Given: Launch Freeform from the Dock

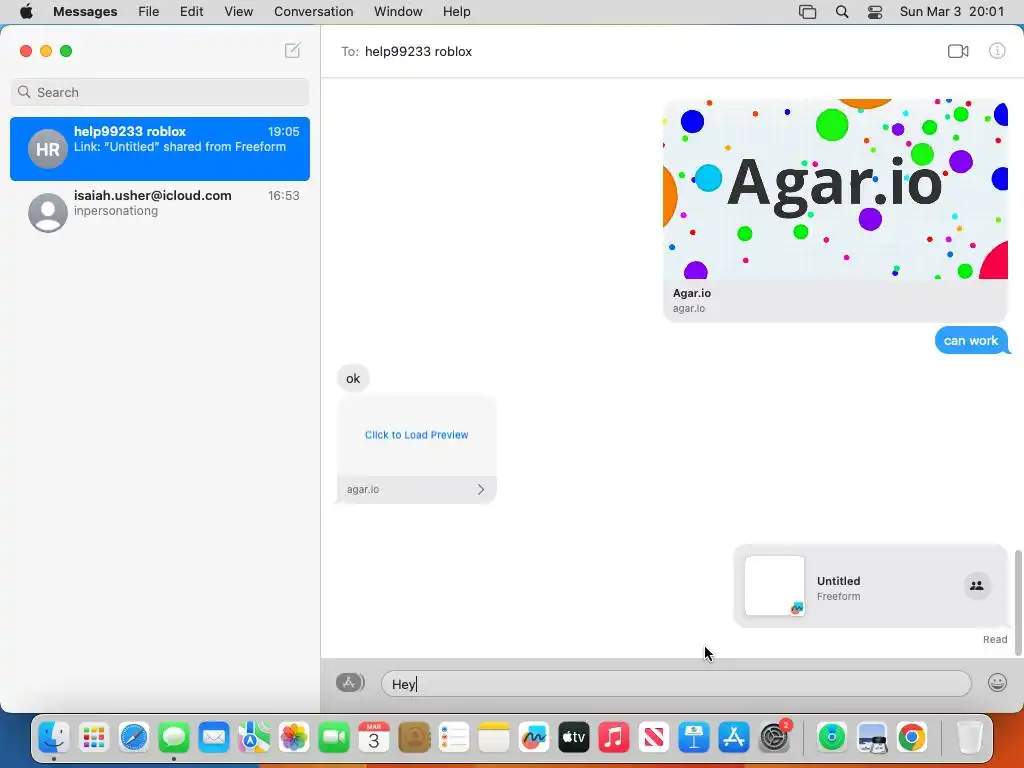Looking at the screenshot, I should tap(534, 737).
